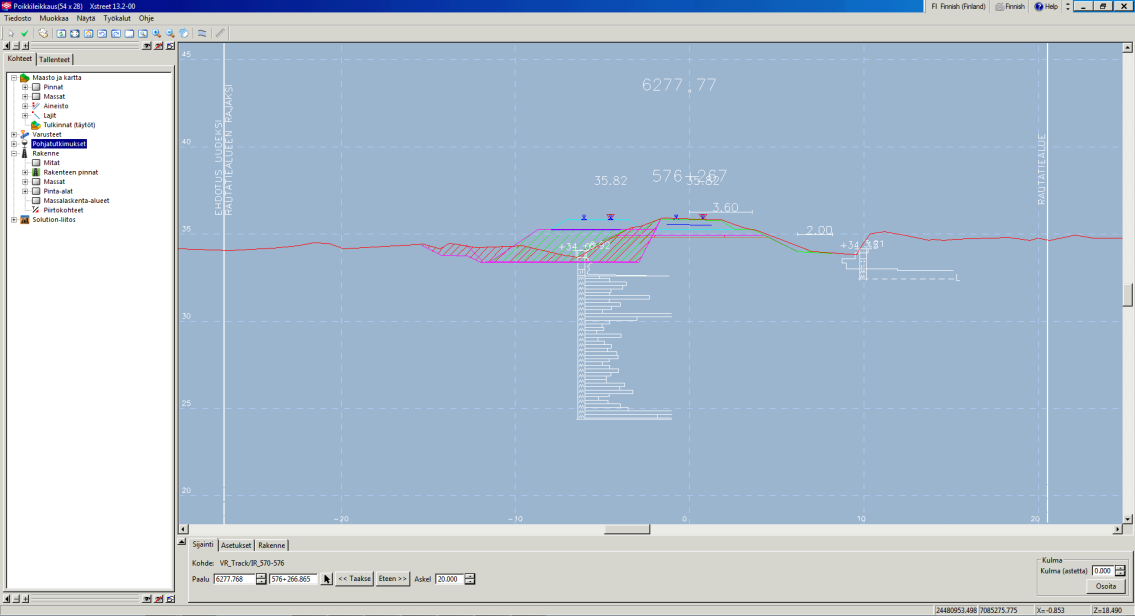This screenshot has width=1135, height=616.
Task: Click the Varusteet signpost icon
Action: (25, 135)
